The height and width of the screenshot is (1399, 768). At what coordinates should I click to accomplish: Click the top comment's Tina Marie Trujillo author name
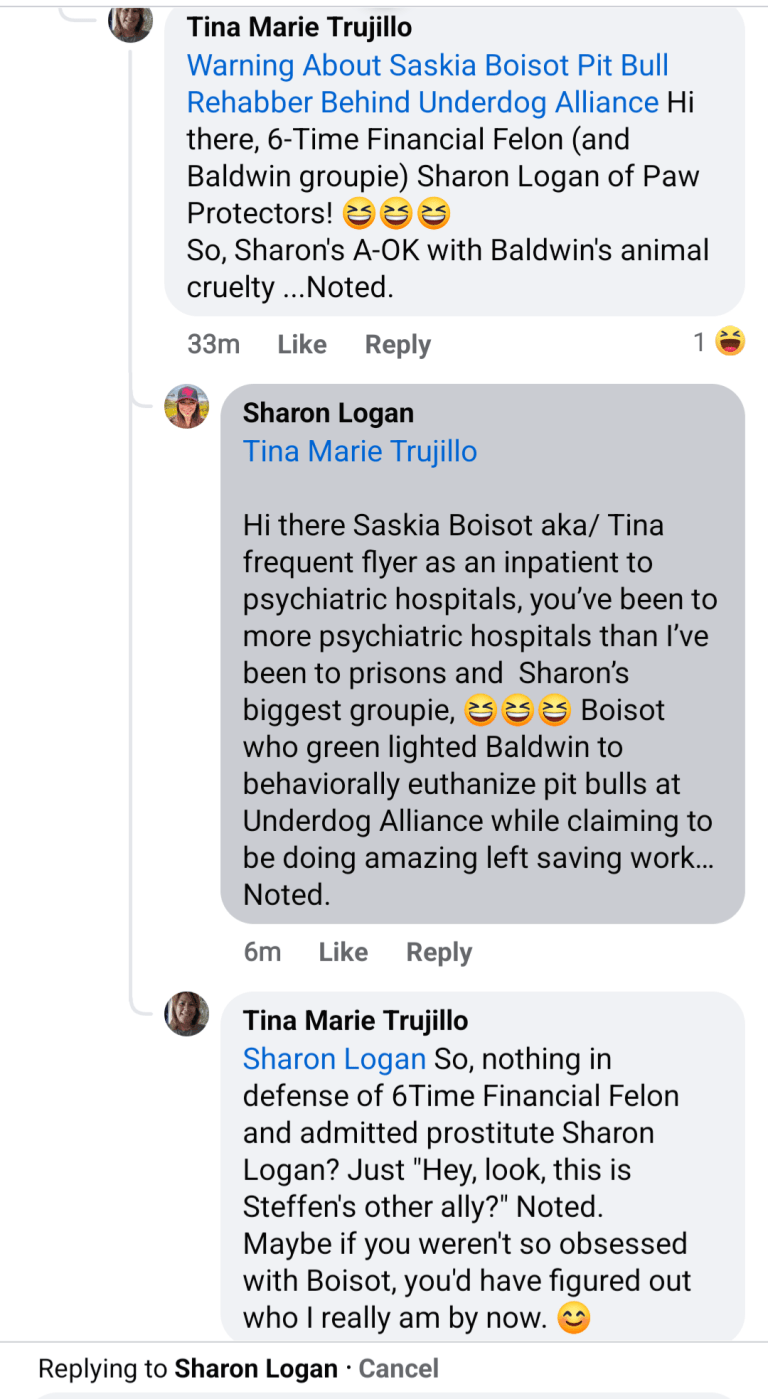tap(299, 27)
